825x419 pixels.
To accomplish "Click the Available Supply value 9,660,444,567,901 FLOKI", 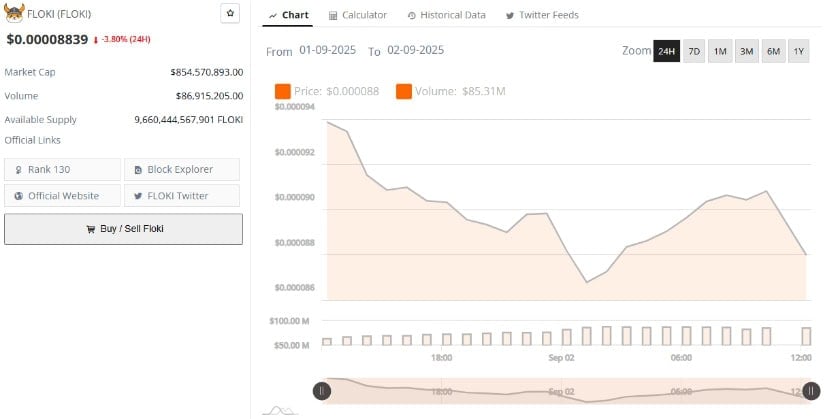I will click(x=189, y=119).
